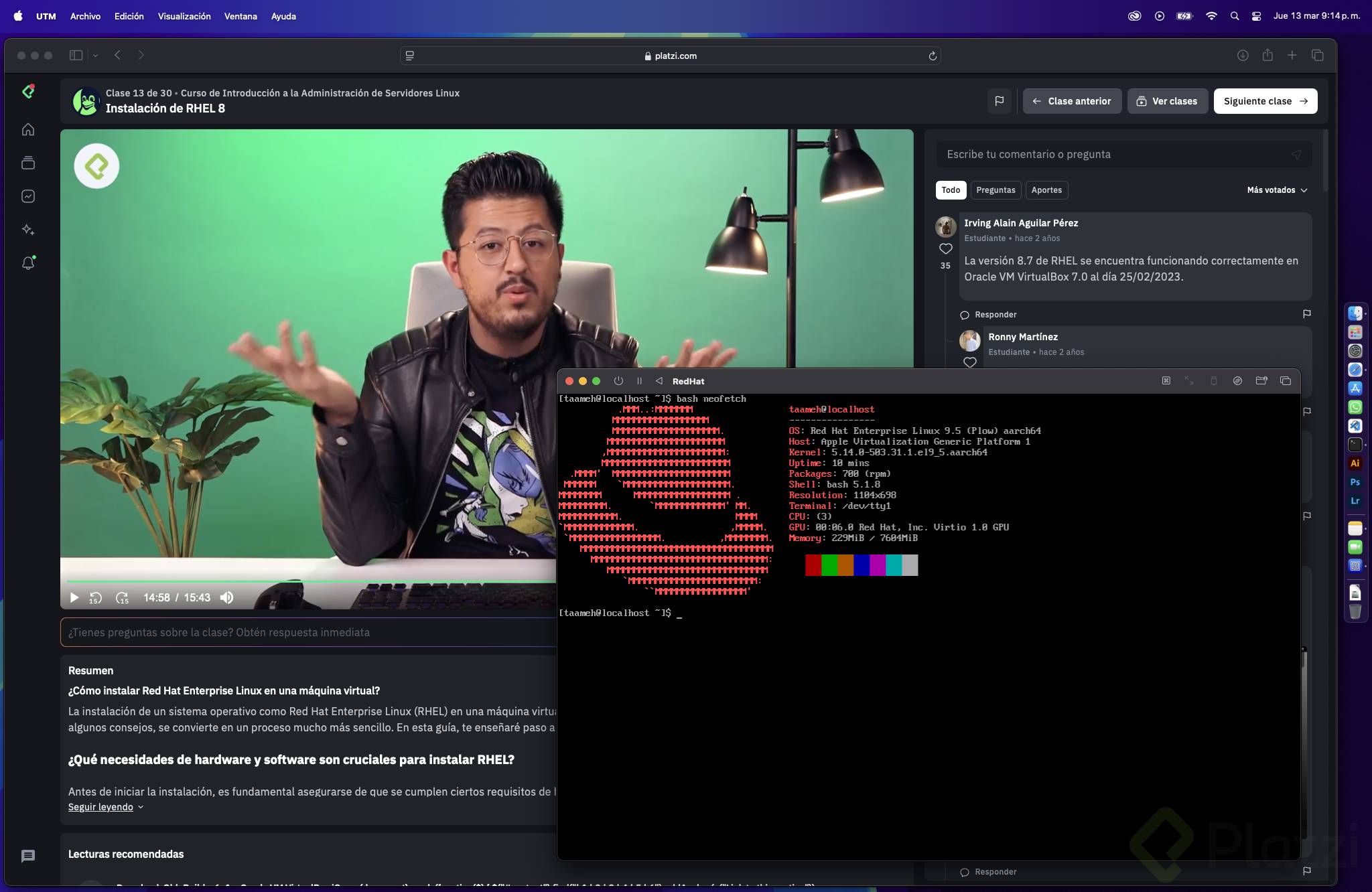Click the Ver clases button
This screenshot has height=892, width=1372.
(1167, 101)
